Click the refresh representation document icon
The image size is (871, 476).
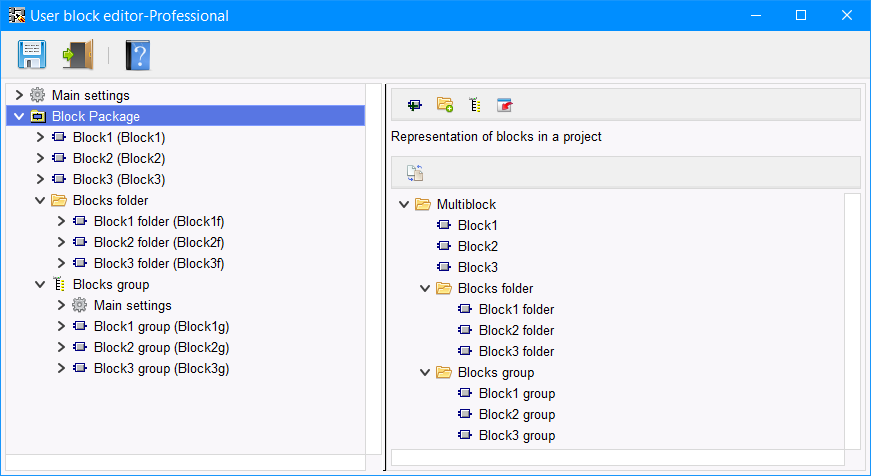pyautogui.click(x=415, y=173)
